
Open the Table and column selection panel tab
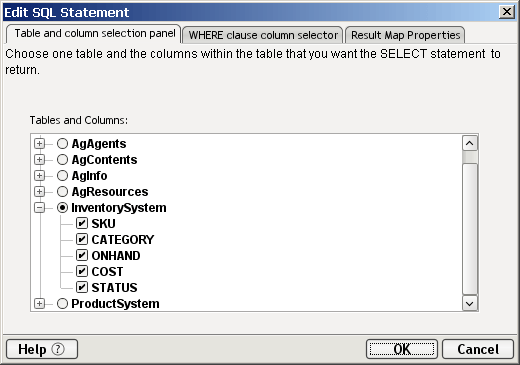point(94,34)
